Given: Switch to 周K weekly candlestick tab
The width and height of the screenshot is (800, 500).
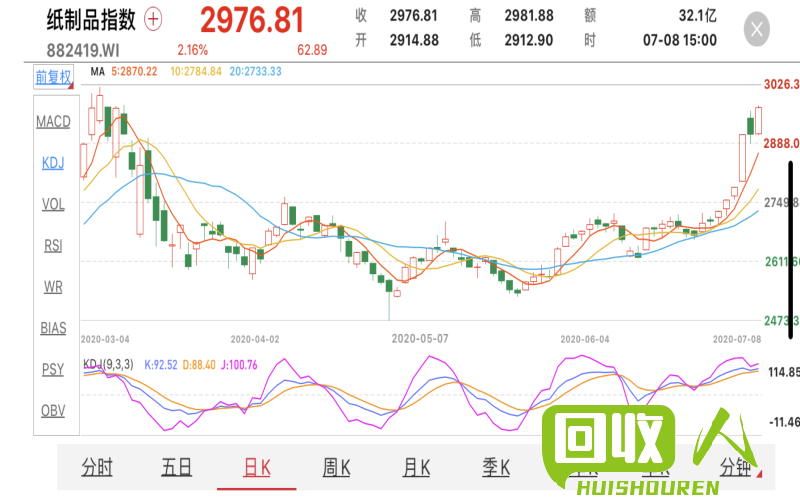Looking at the screenshot, I should point(336,467).
